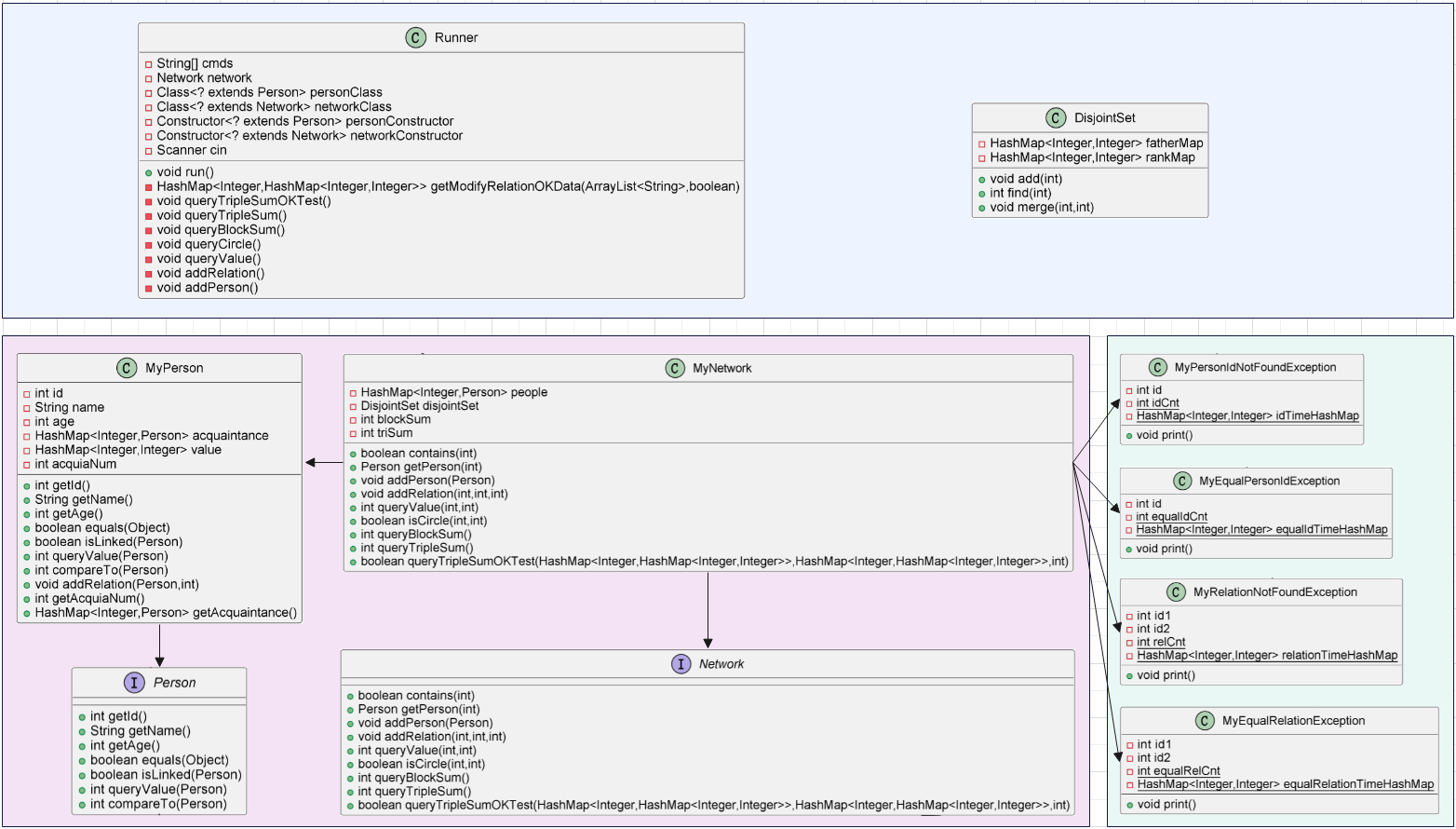Select the MyRelationNotFoundException title
The width and height of the screenshot is (1456, 829).
pyautogui.click(x=1275, y=592)
